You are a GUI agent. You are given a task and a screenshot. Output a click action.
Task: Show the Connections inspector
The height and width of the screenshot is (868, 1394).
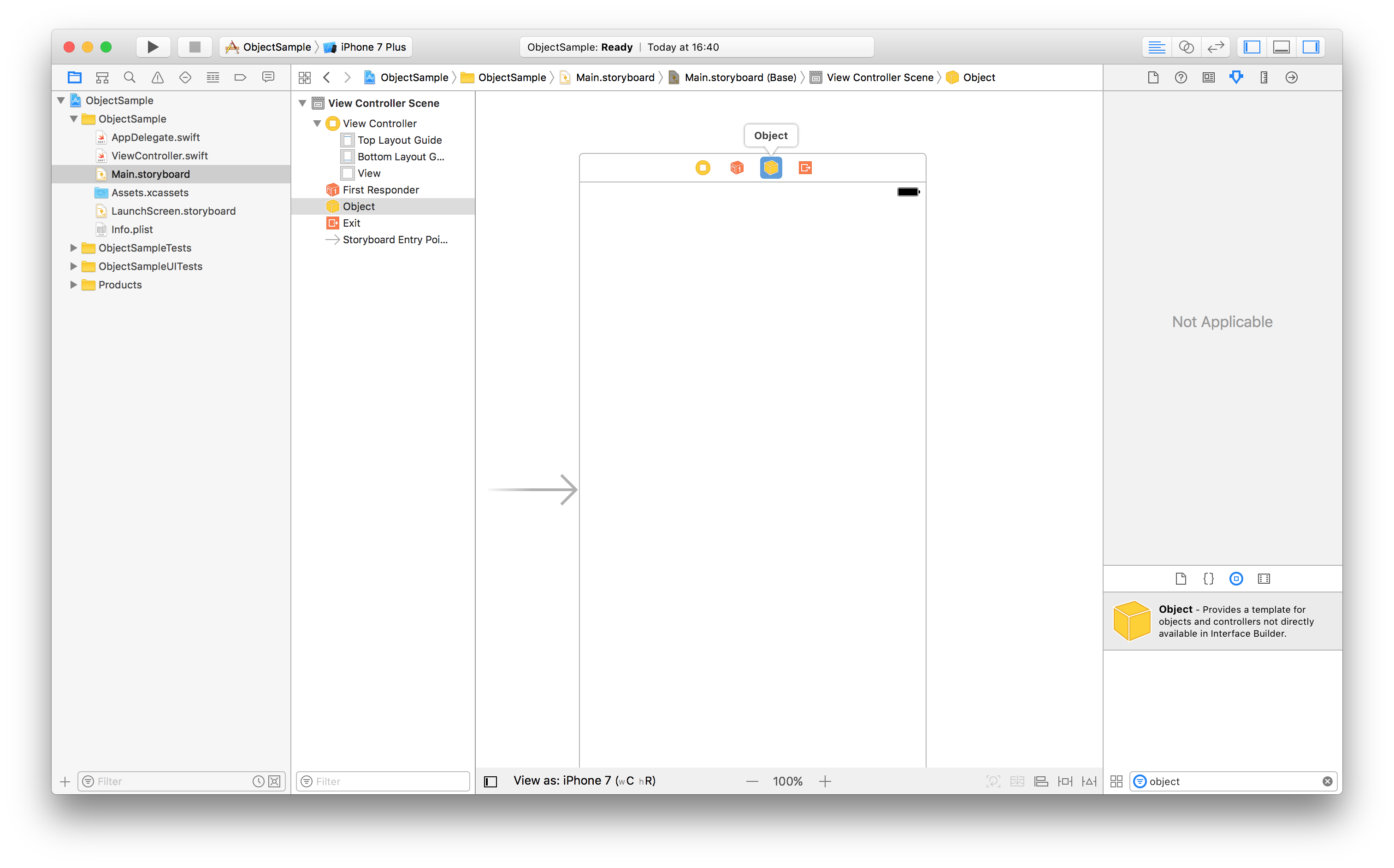pos(1291,77)
